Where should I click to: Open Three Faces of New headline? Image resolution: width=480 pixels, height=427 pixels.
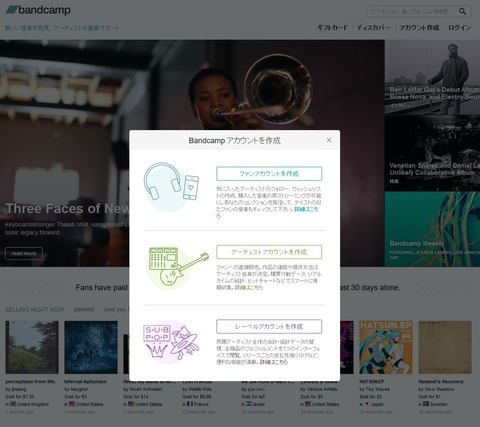point(67,209)
